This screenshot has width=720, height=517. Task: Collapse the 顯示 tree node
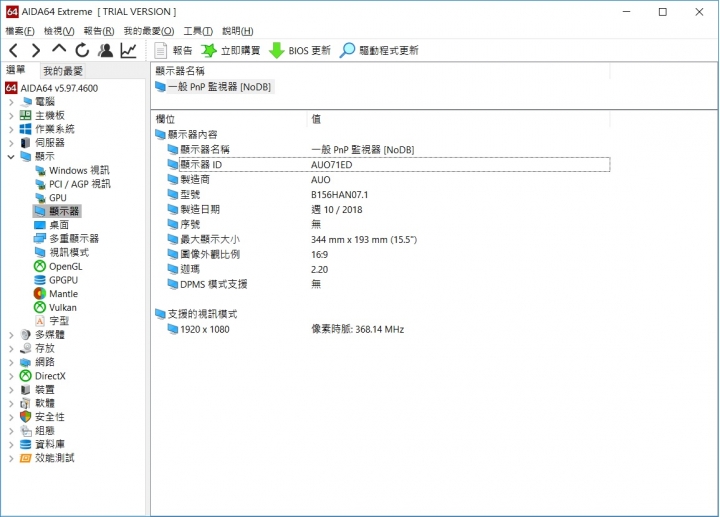[11, 157]
